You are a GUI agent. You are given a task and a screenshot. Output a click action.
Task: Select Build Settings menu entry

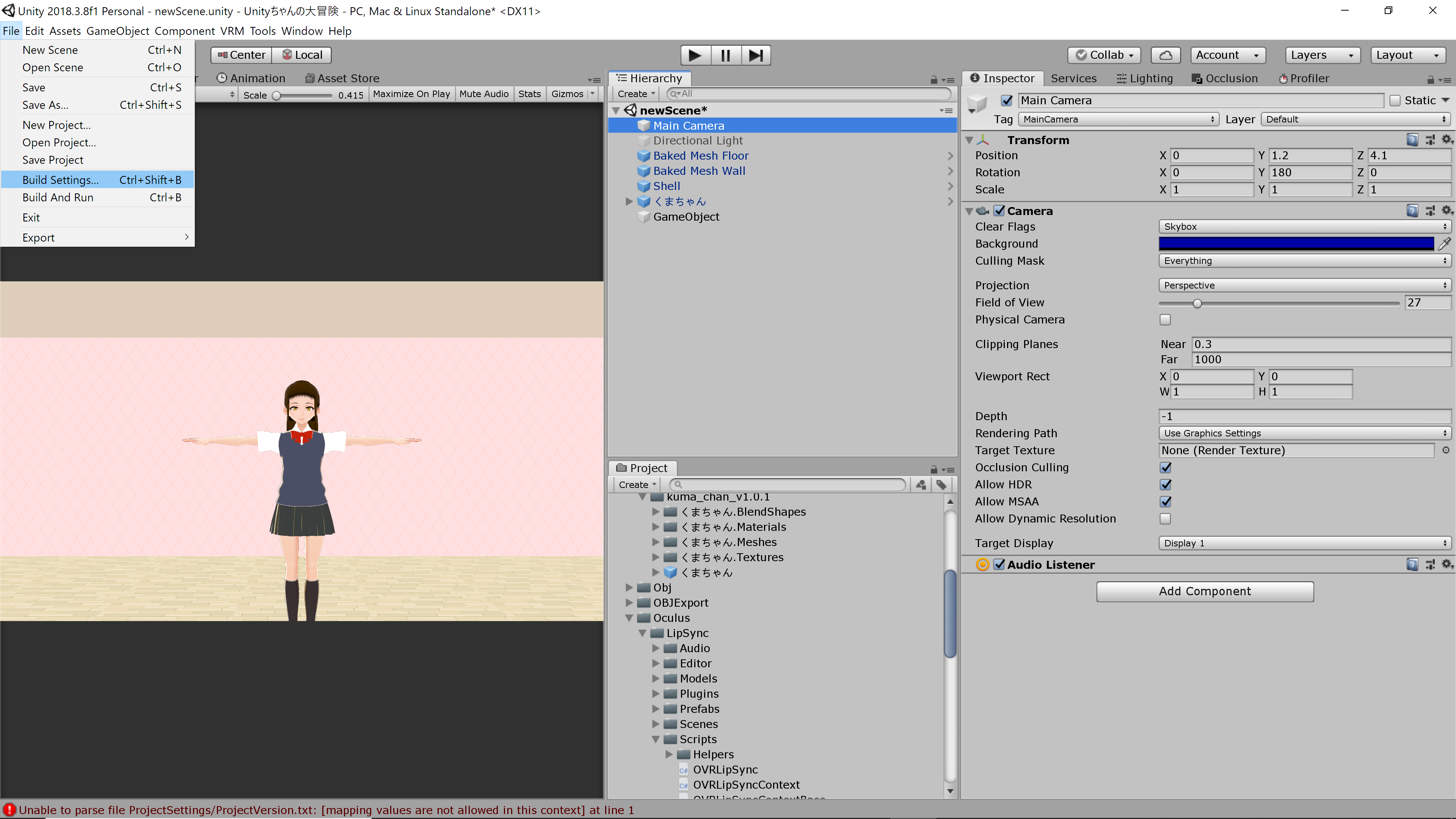point(61,180)
